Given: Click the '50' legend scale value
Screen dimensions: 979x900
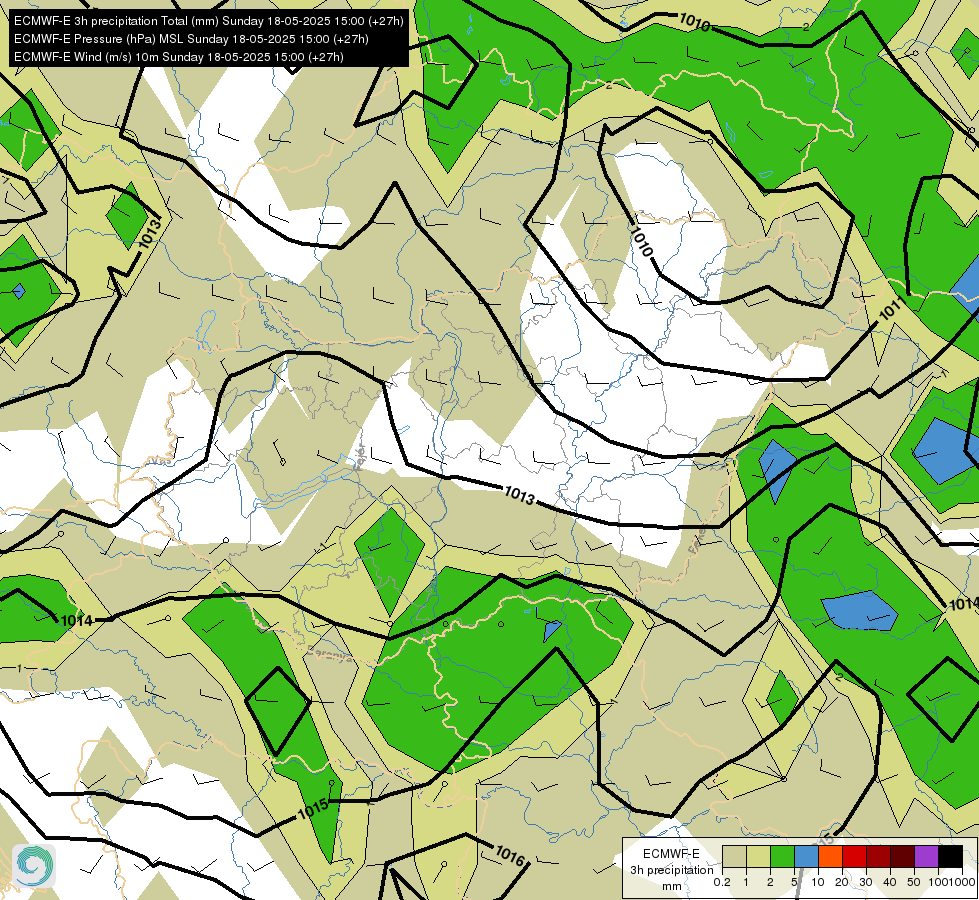Looking at the screenshot, I should [x=914, y=883].
